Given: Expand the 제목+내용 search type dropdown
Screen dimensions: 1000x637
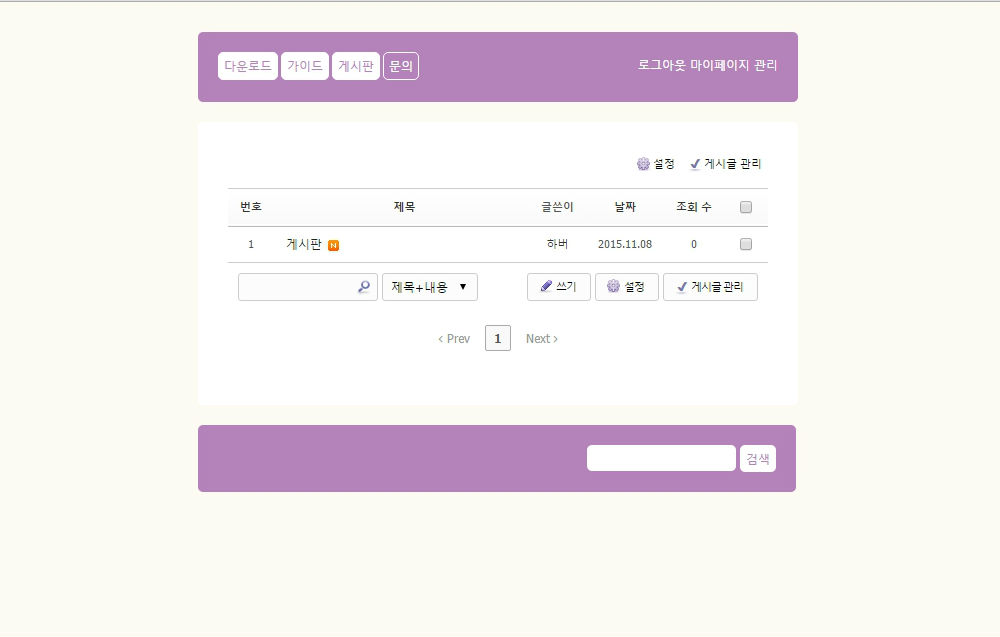Looking at the screenshot, I should tap(430, 287).
